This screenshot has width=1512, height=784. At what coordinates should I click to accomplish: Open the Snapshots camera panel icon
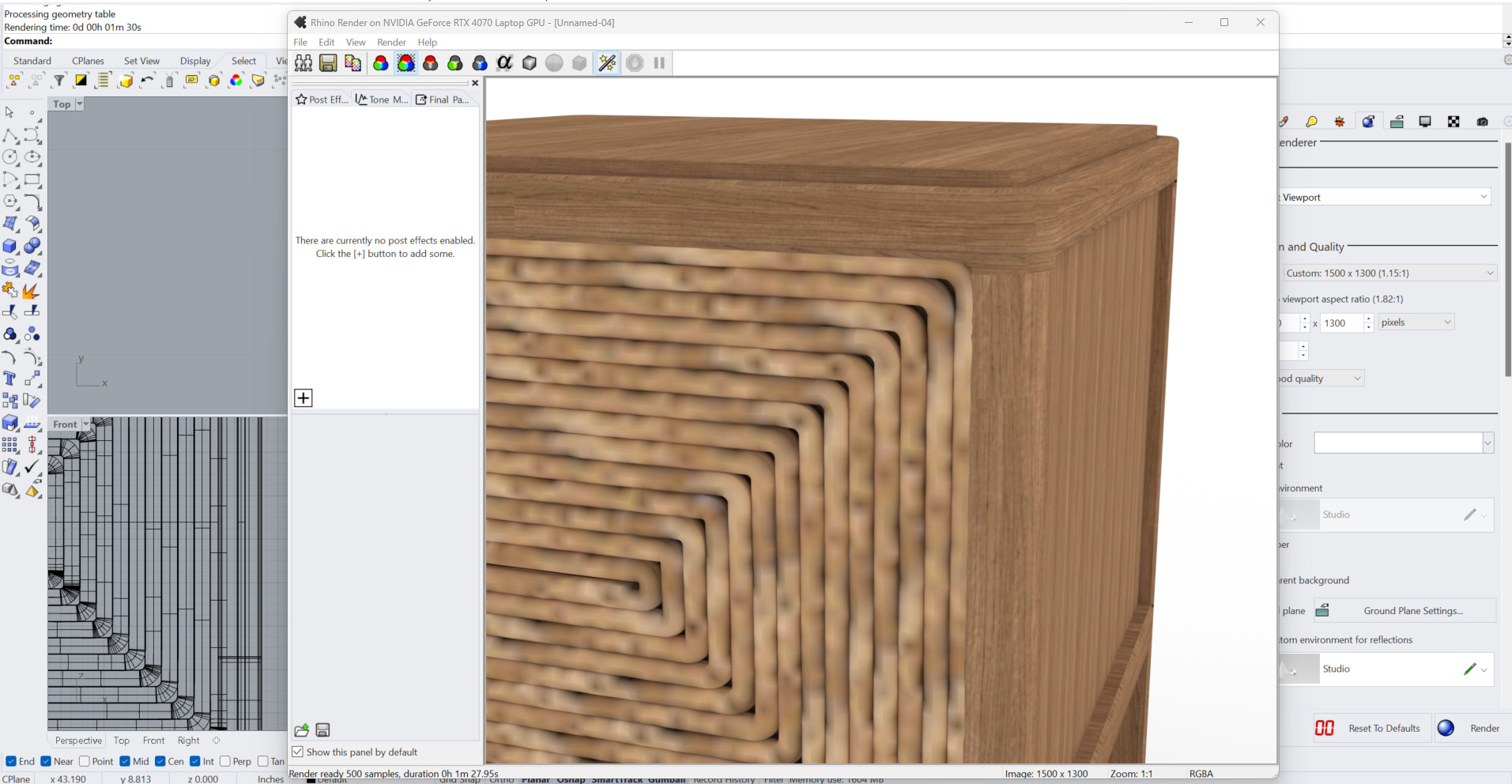pos(1482,122)
